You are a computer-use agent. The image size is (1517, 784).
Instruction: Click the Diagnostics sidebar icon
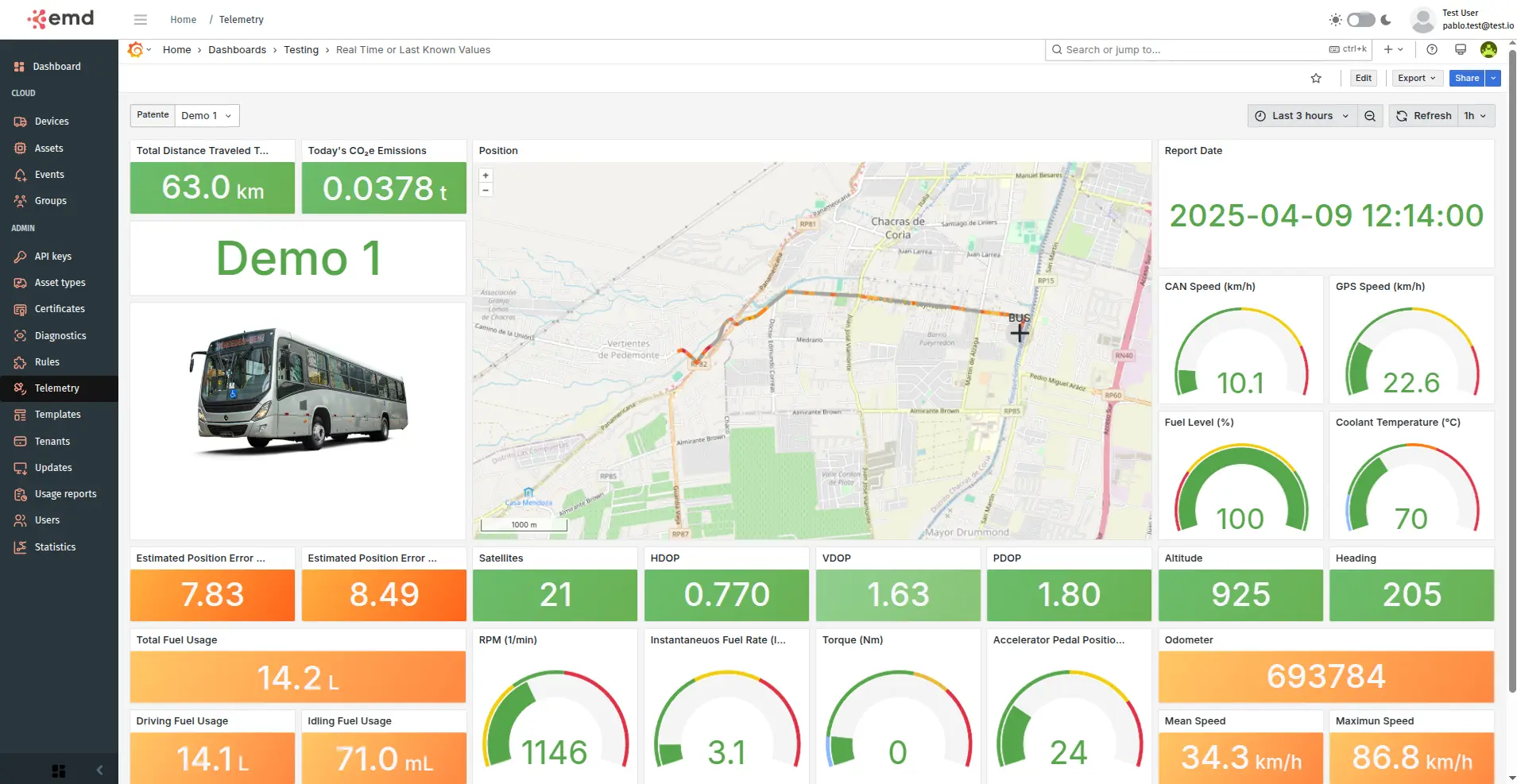20,336
